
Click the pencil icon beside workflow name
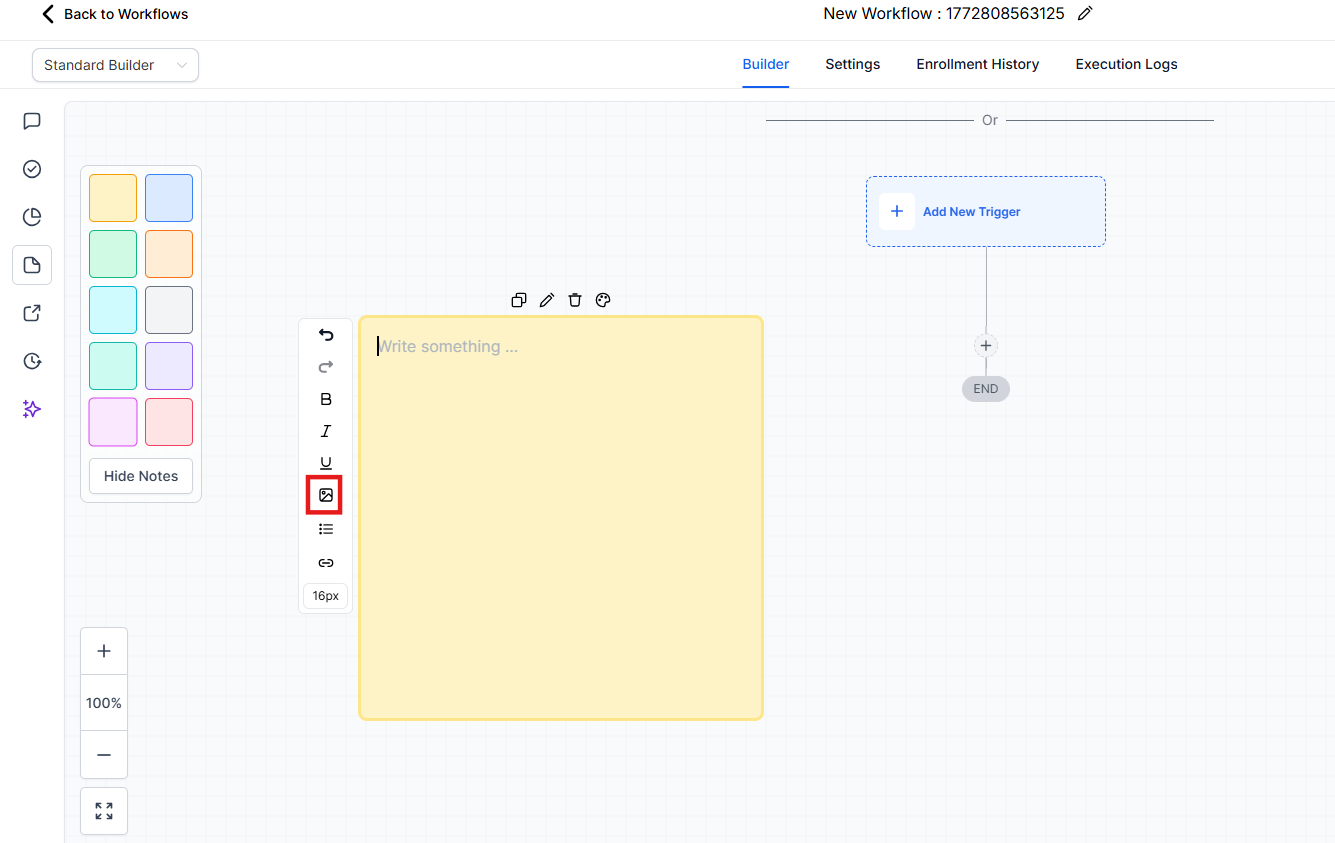tap(1085, 14)
